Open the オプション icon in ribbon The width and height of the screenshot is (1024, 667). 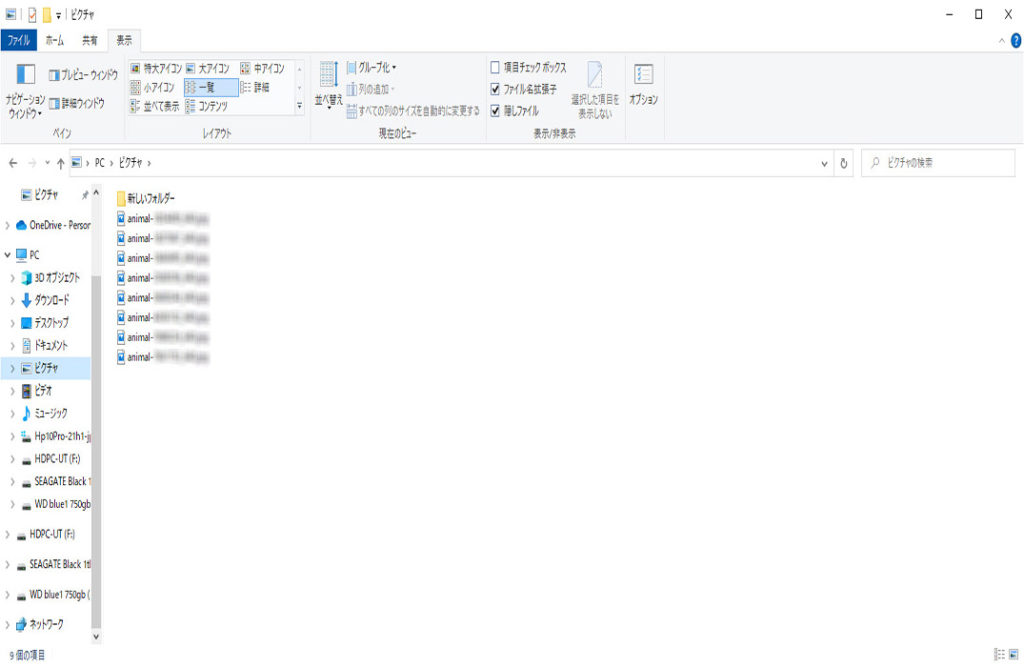pos(643,75)
